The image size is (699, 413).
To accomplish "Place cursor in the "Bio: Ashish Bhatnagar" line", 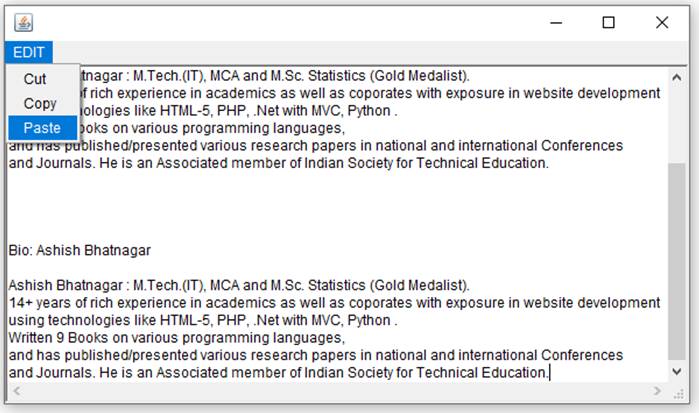I will (x=80, y=250).
